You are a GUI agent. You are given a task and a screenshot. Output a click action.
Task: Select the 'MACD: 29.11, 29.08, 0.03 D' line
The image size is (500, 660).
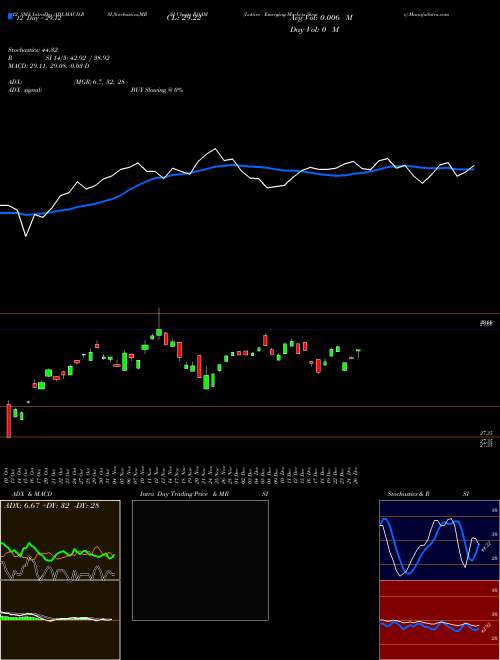(48, 66)
